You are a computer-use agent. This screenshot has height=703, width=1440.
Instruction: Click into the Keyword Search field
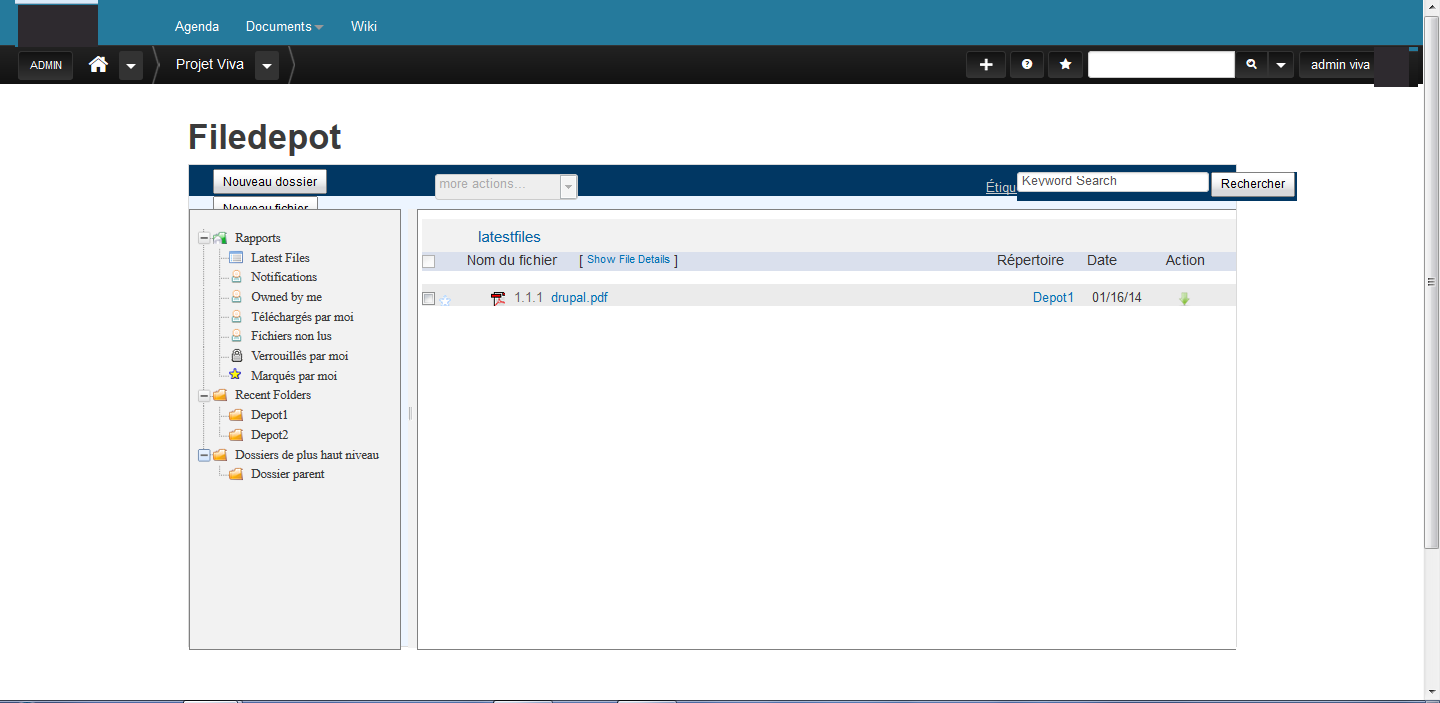click(1113, 181)
